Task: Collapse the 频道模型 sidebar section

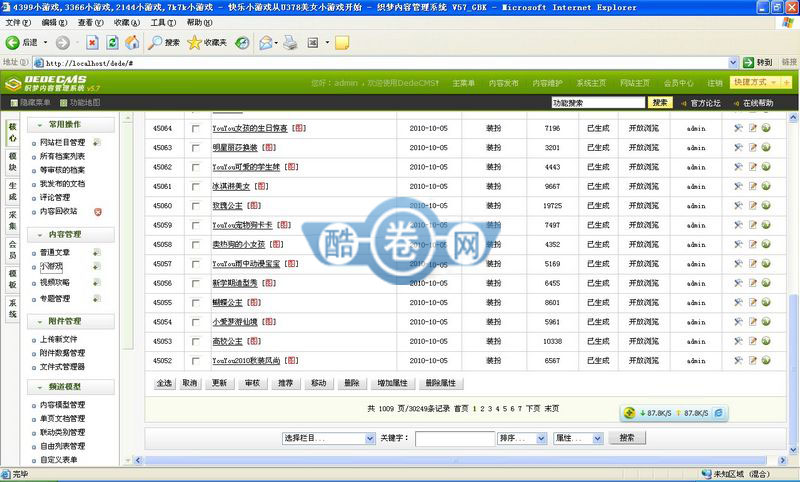Action: [x=40, y=387]
